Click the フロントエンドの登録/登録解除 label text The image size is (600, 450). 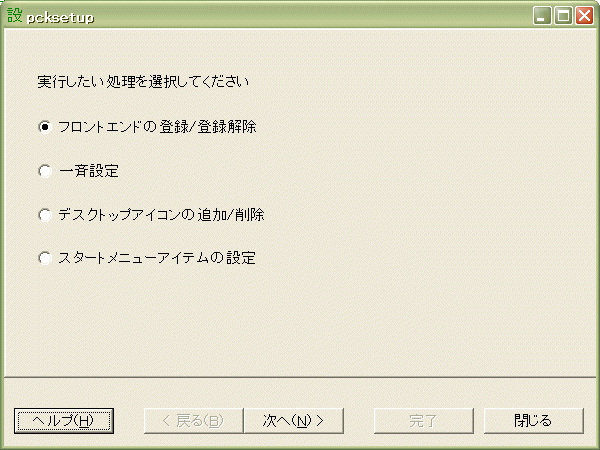157,127
